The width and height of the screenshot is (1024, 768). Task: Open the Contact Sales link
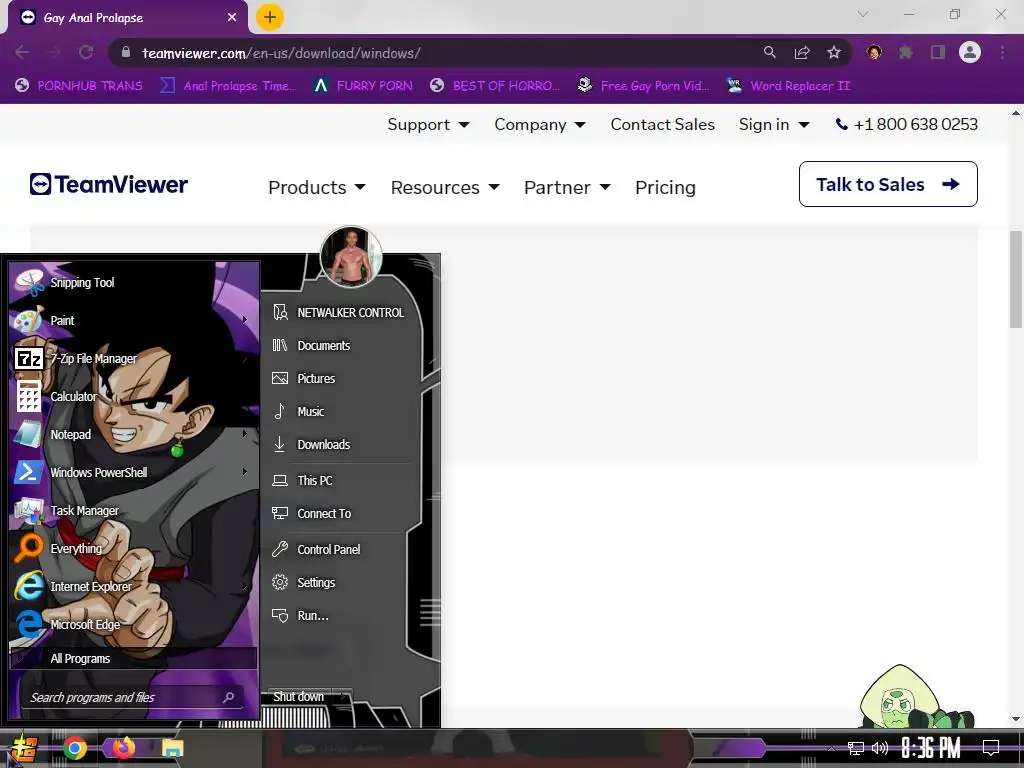coord(662,124)
